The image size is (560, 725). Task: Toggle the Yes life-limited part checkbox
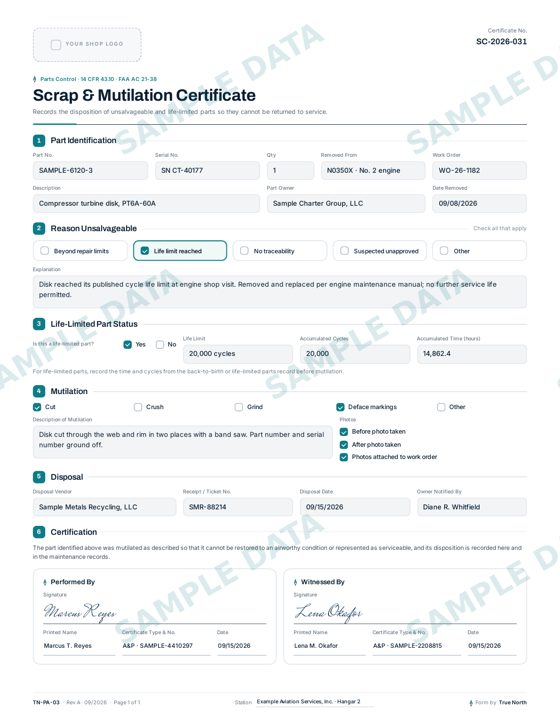tap(128, 344)
